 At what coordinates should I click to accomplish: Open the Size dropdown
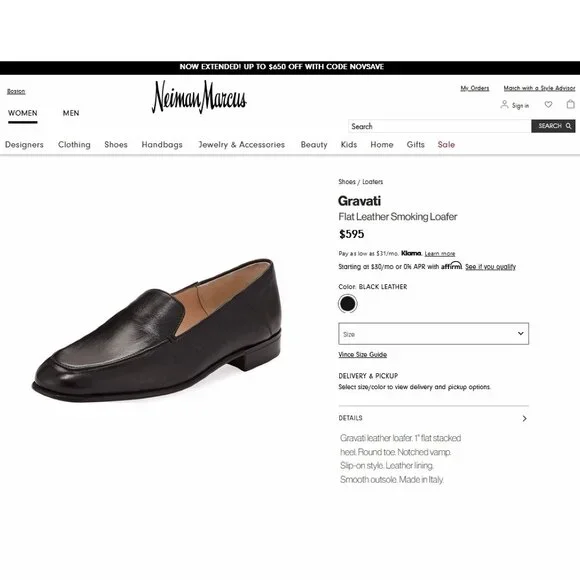(434, 334)
